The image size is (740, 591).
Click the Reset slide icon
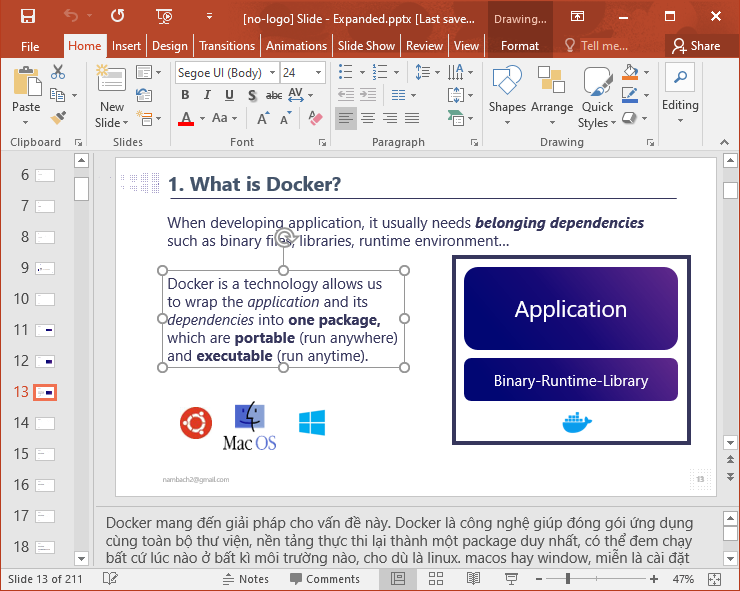coord(144,95)
